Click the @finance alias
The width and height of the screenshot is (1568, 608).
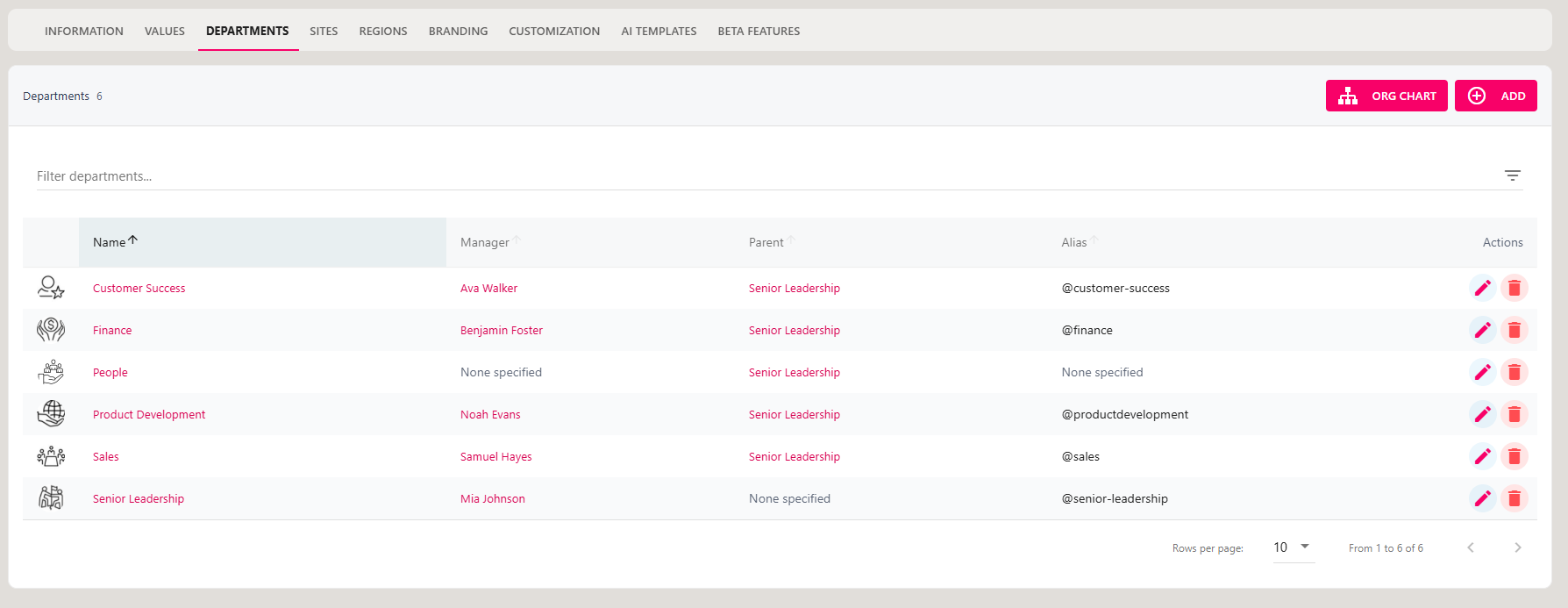[x=1087, y=330]
